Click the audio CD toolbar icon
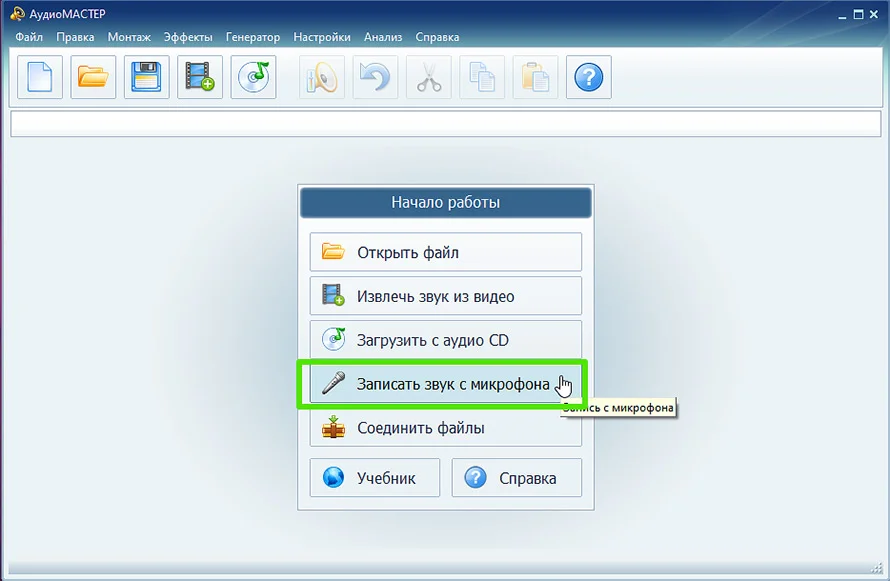The height and width of the screenshot is (581, 890). click(254, 77)
